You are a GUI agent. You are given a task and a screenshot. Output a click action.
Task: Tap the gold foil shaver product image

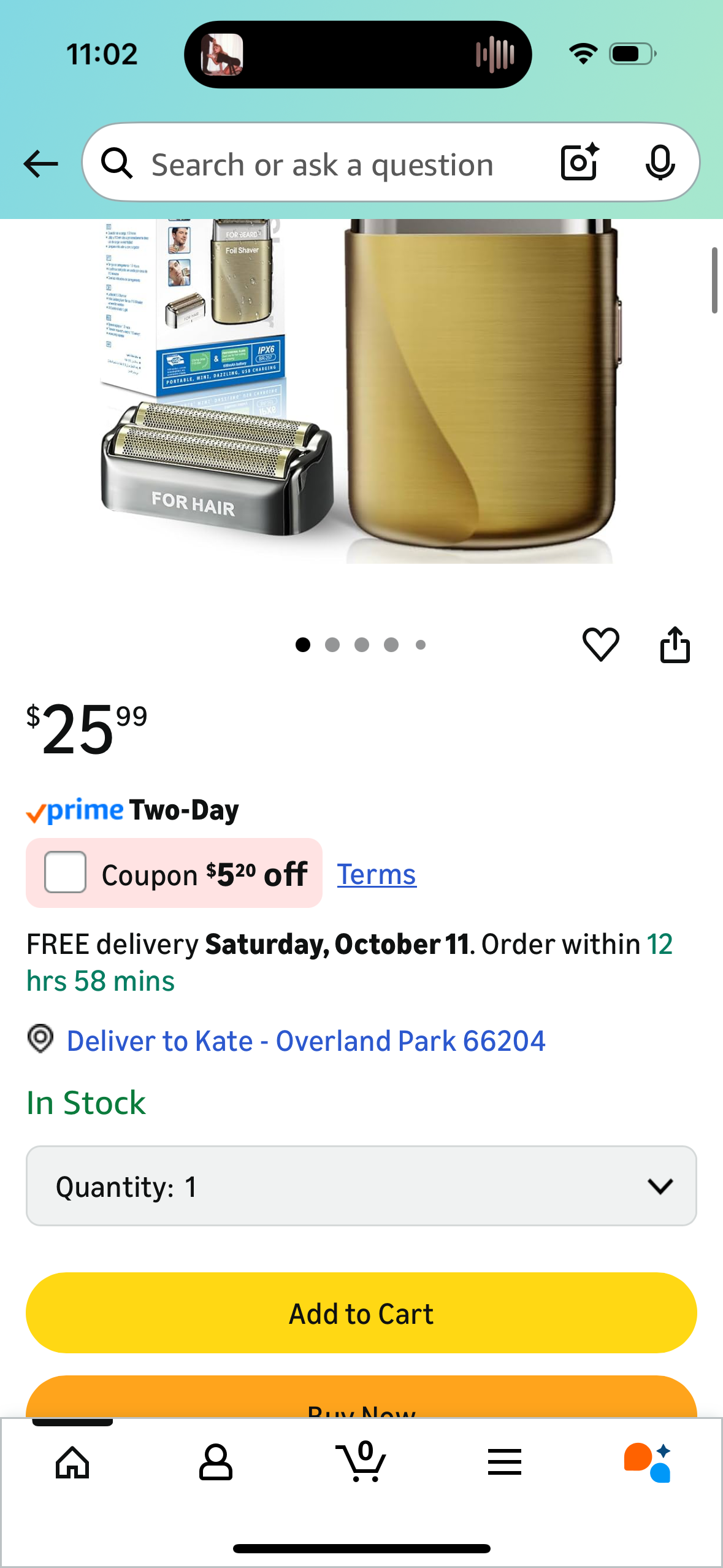(481, 393)
